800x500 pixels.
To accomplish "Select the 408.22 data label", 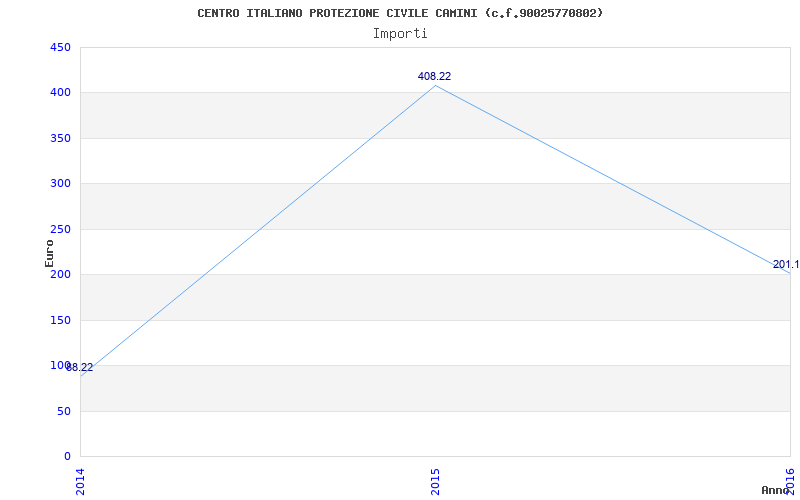I will [434, 77].
